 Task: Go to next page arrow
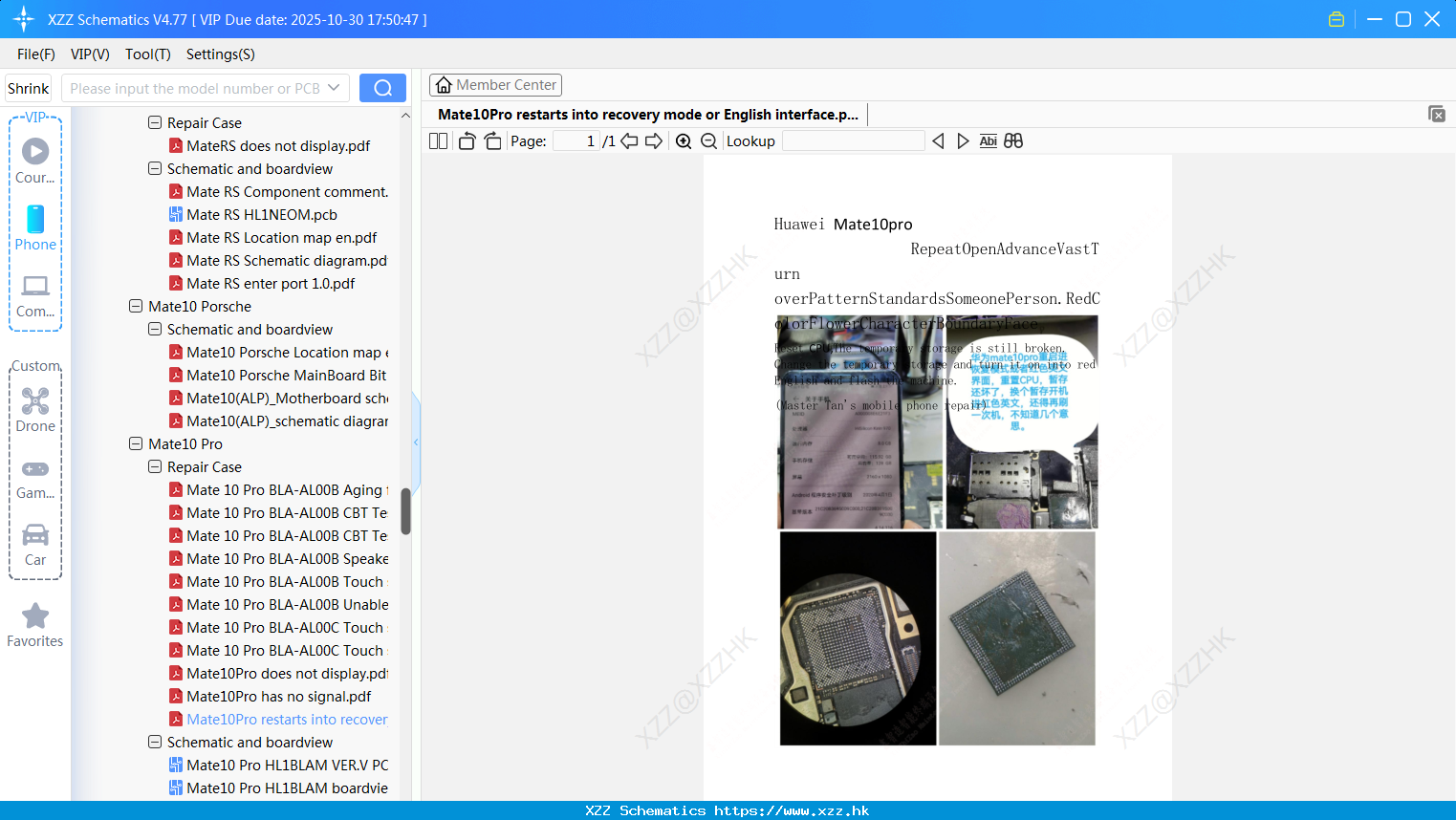pos(654,140)
